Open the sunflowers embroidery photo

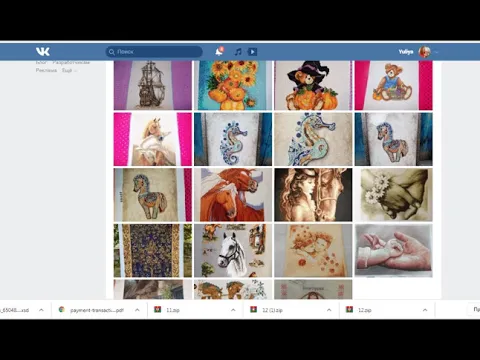pyautogui.click(x=233, y=85)
